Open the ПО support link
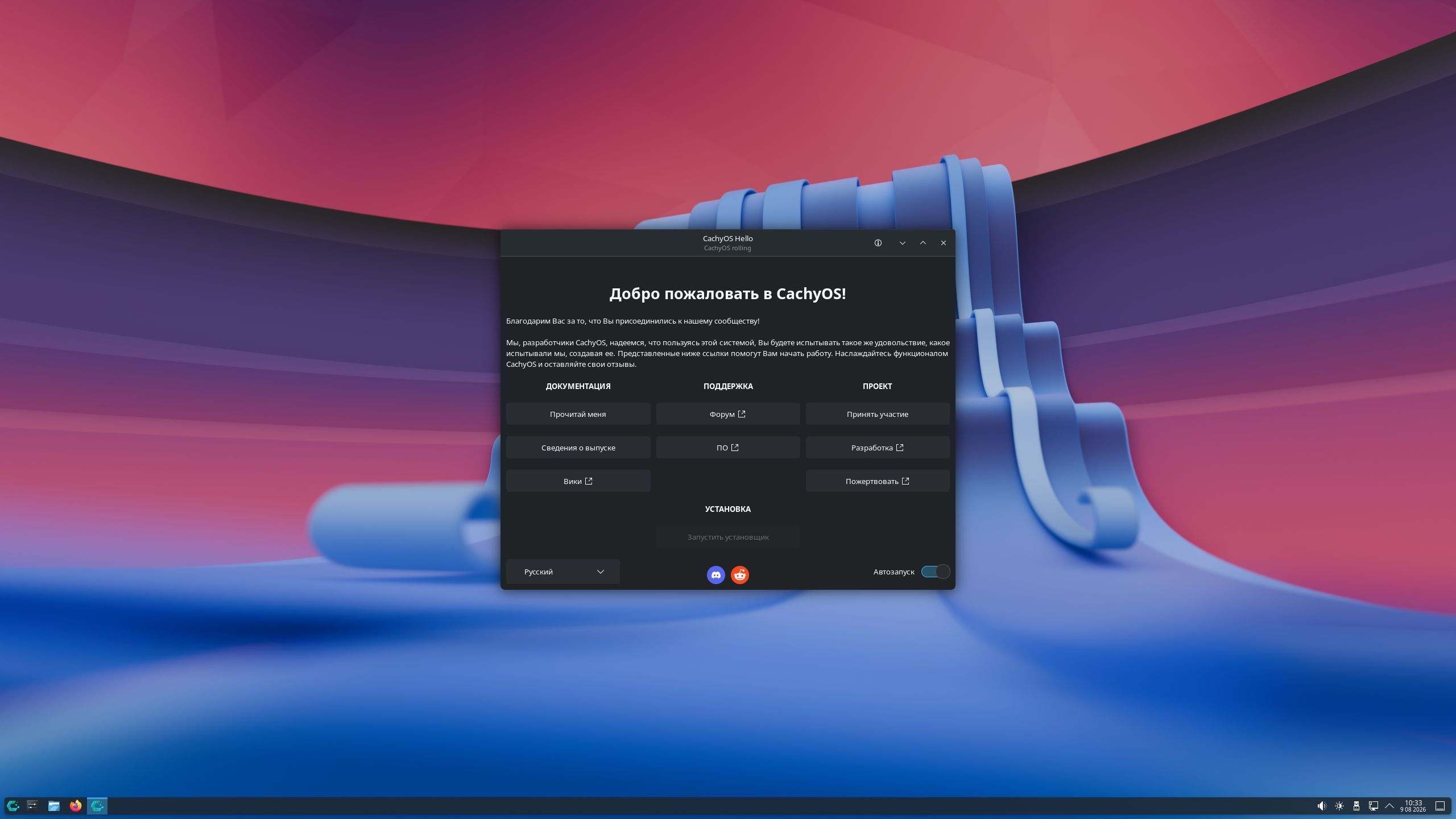Image resolution: width=1456 pixels, height=819 pixels. 728,448
